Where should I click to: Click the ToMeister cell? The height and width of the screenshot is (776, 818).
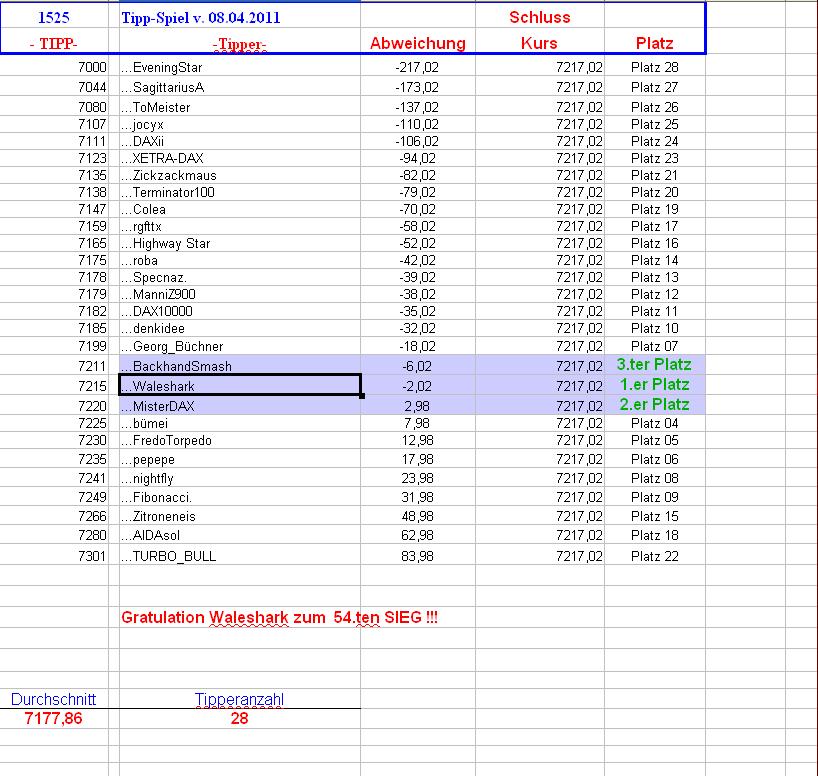click(x=239, y=106)
